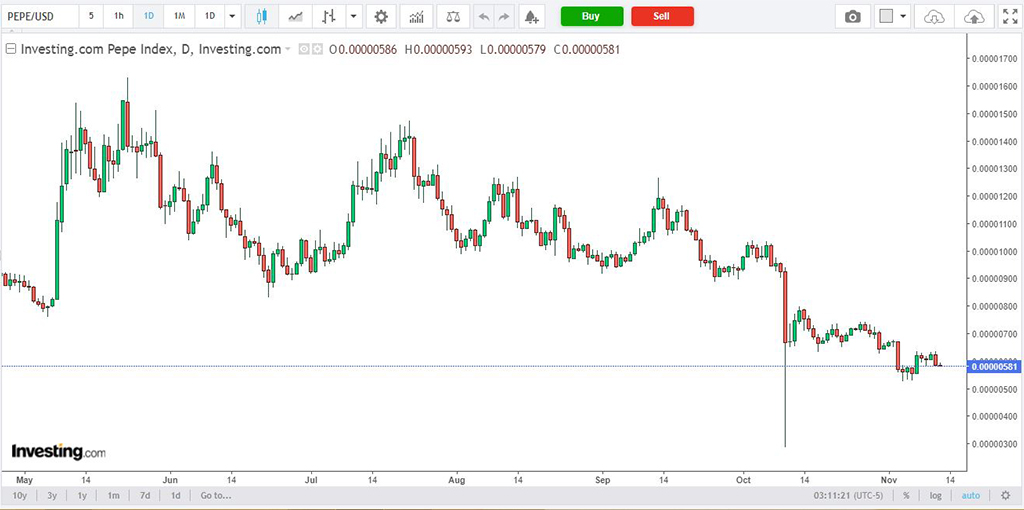Enter fullscreen chart mode

1010,16
